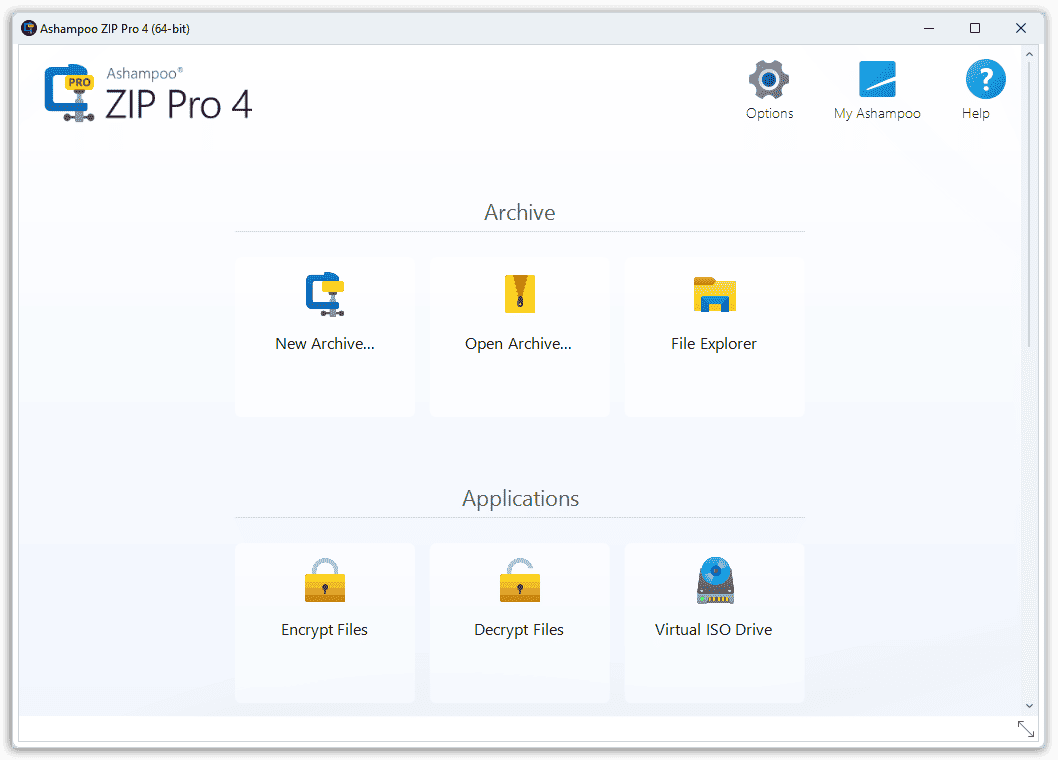Minimize the Ashampoo ZIP Pro window
The height and width of the screenshot is (760, 1058).
coord(929,28)
